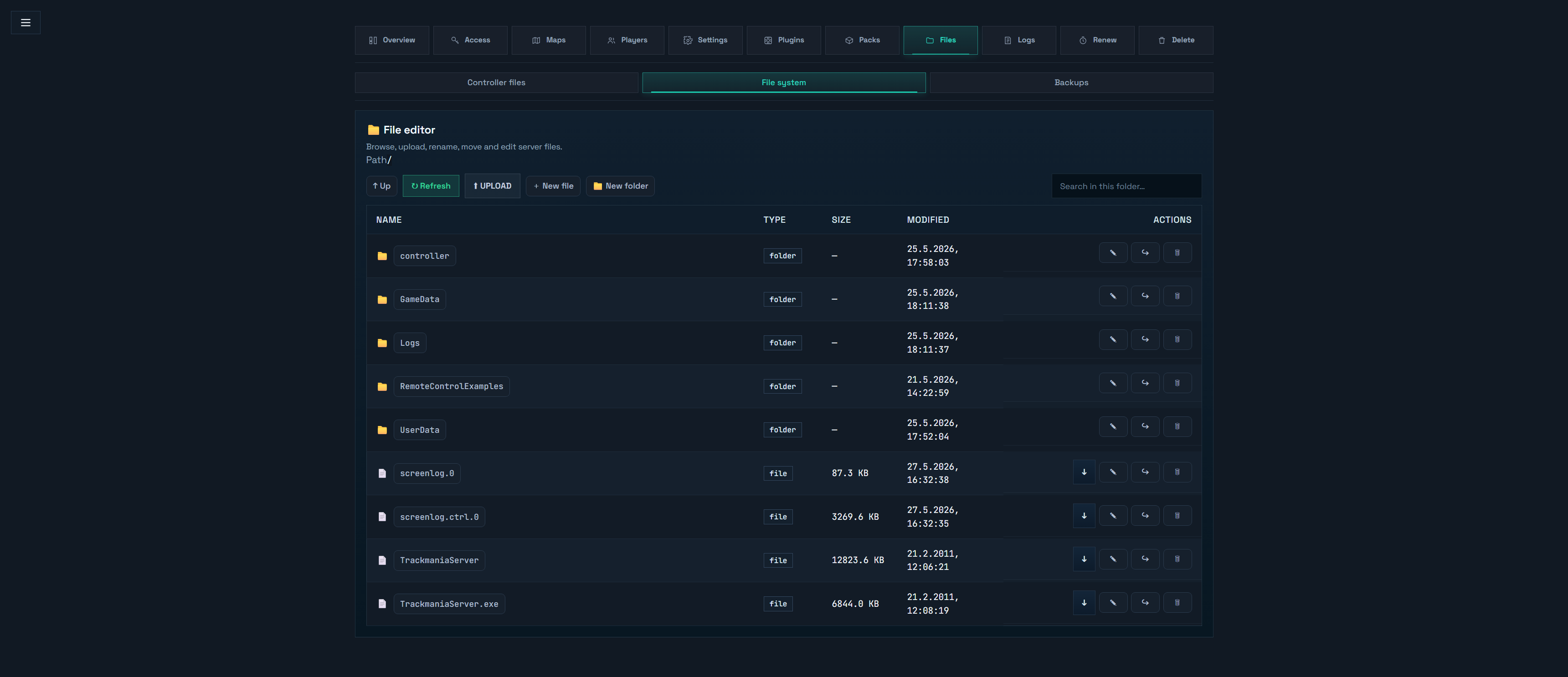Download the TrackmaniaServer file
The height and width of the screenshot is (677, 1568).
click(1084, 559)
